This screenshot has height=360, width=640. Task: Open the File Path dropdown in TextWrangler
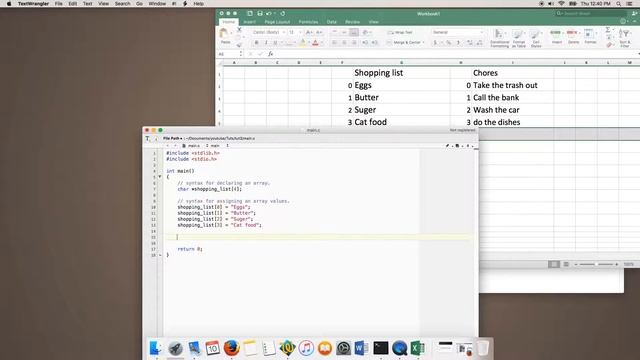pos(172,138)
